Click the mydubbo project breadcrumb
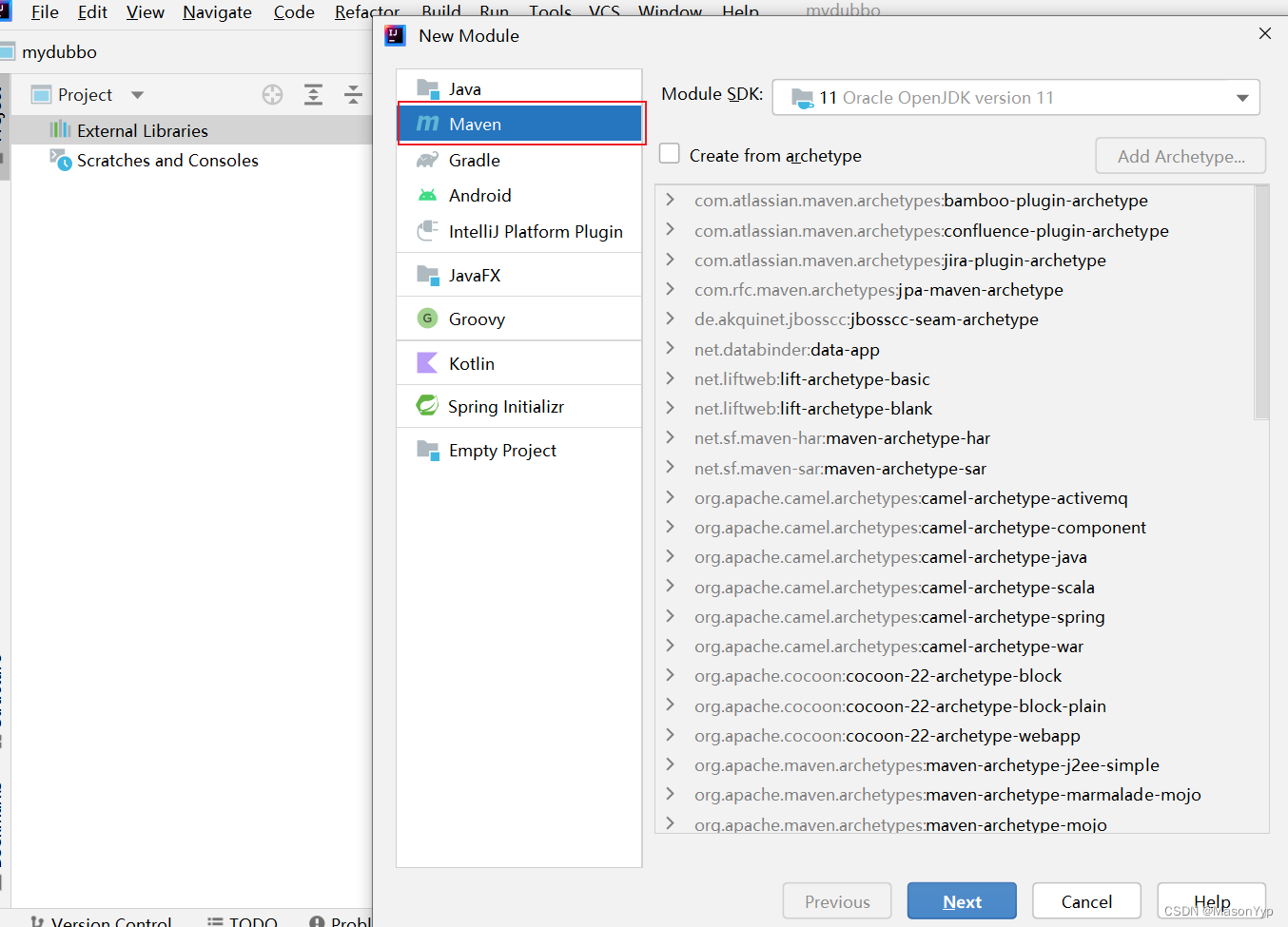This screenshot has width=1288, height=927. 59,52
